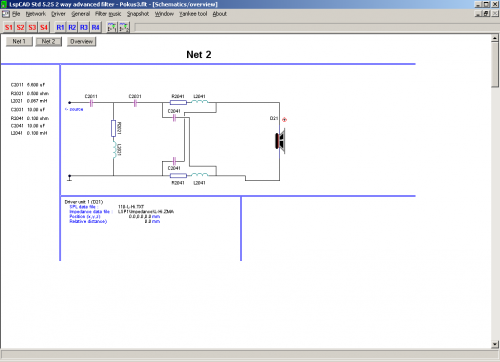Image resolution: width=500 pixels, height=362 pixels.
Task: Click the ground terminal symbol
Action: [x=69, y=178]
